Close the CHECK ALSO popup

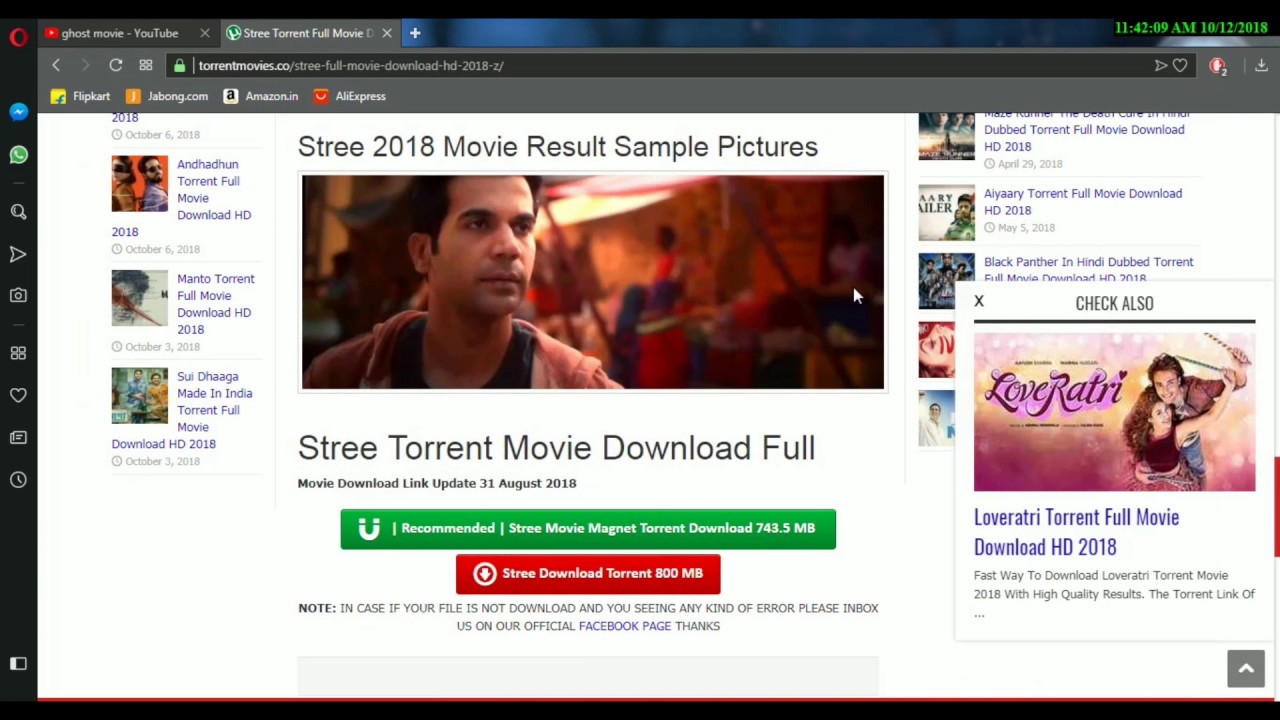coord(979,301)
